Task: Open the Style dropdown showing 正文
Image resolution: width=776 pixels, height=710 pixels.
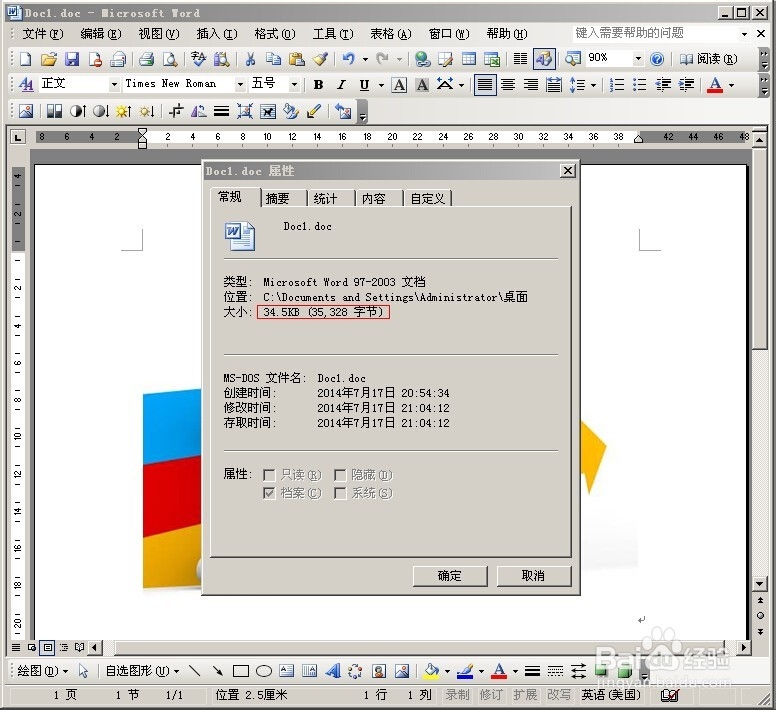Action: pyautogui.click(x=114, y=85)
